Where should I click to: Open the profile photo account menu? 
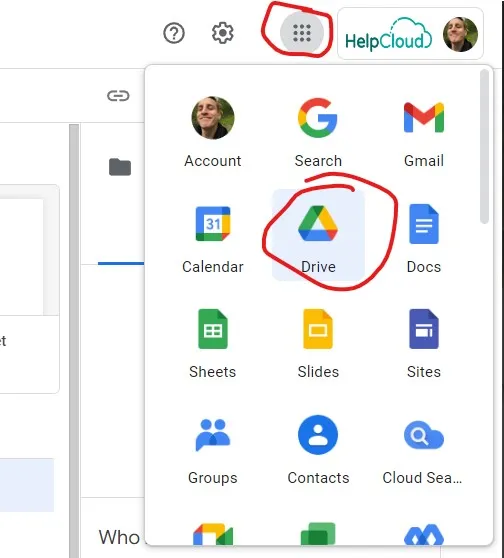(460, 34)
